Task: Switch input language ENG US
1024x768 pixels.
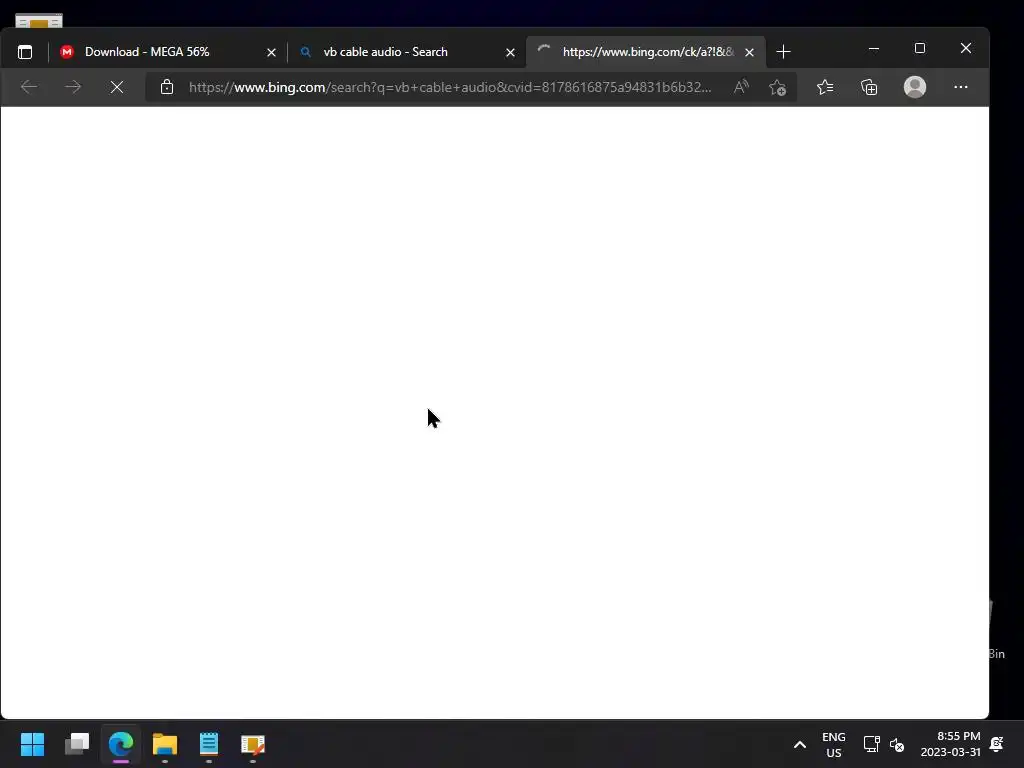Action: point(833,744)
